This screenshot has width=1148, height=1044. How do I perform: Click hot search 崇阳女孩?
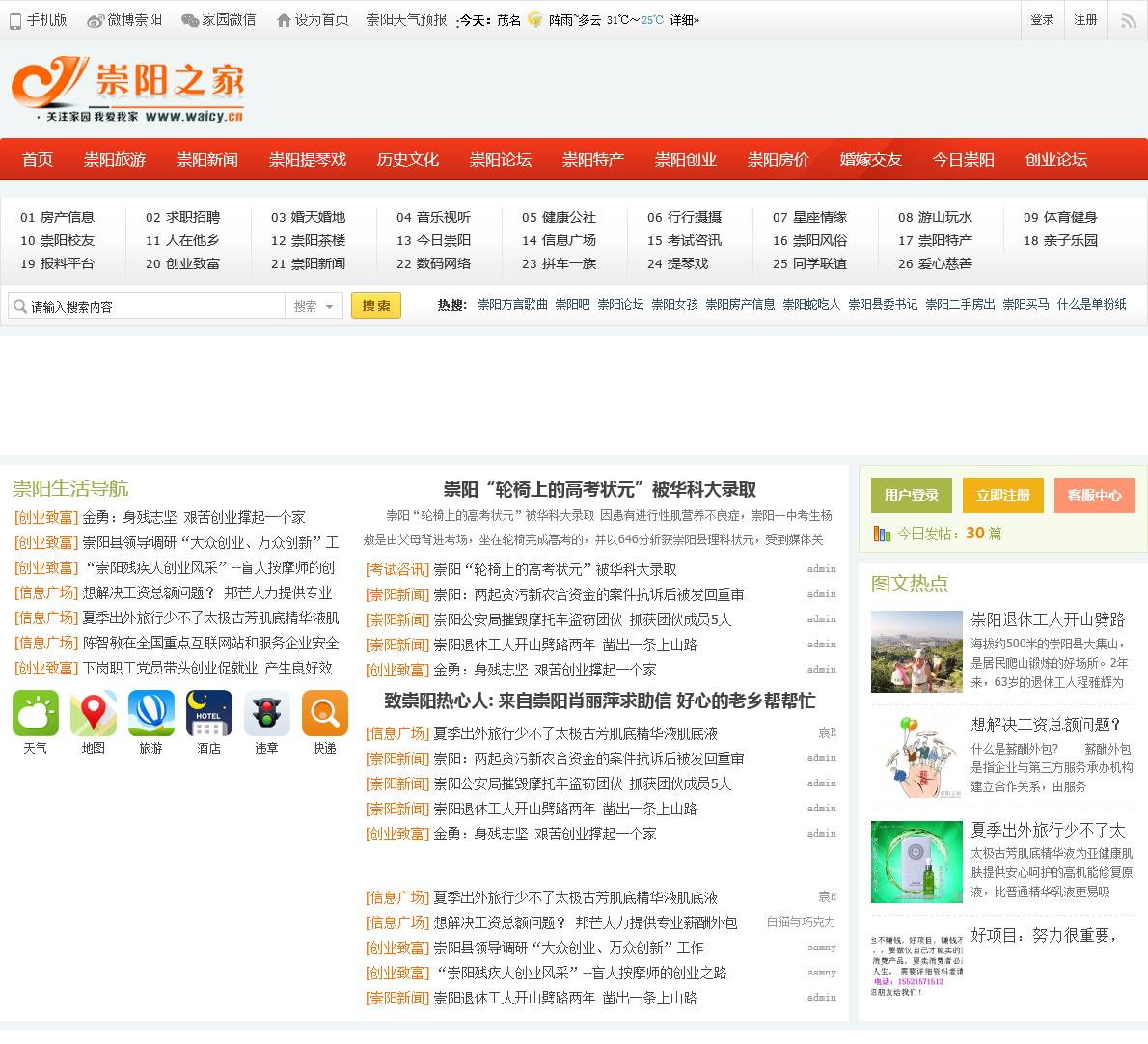(675, 305)
